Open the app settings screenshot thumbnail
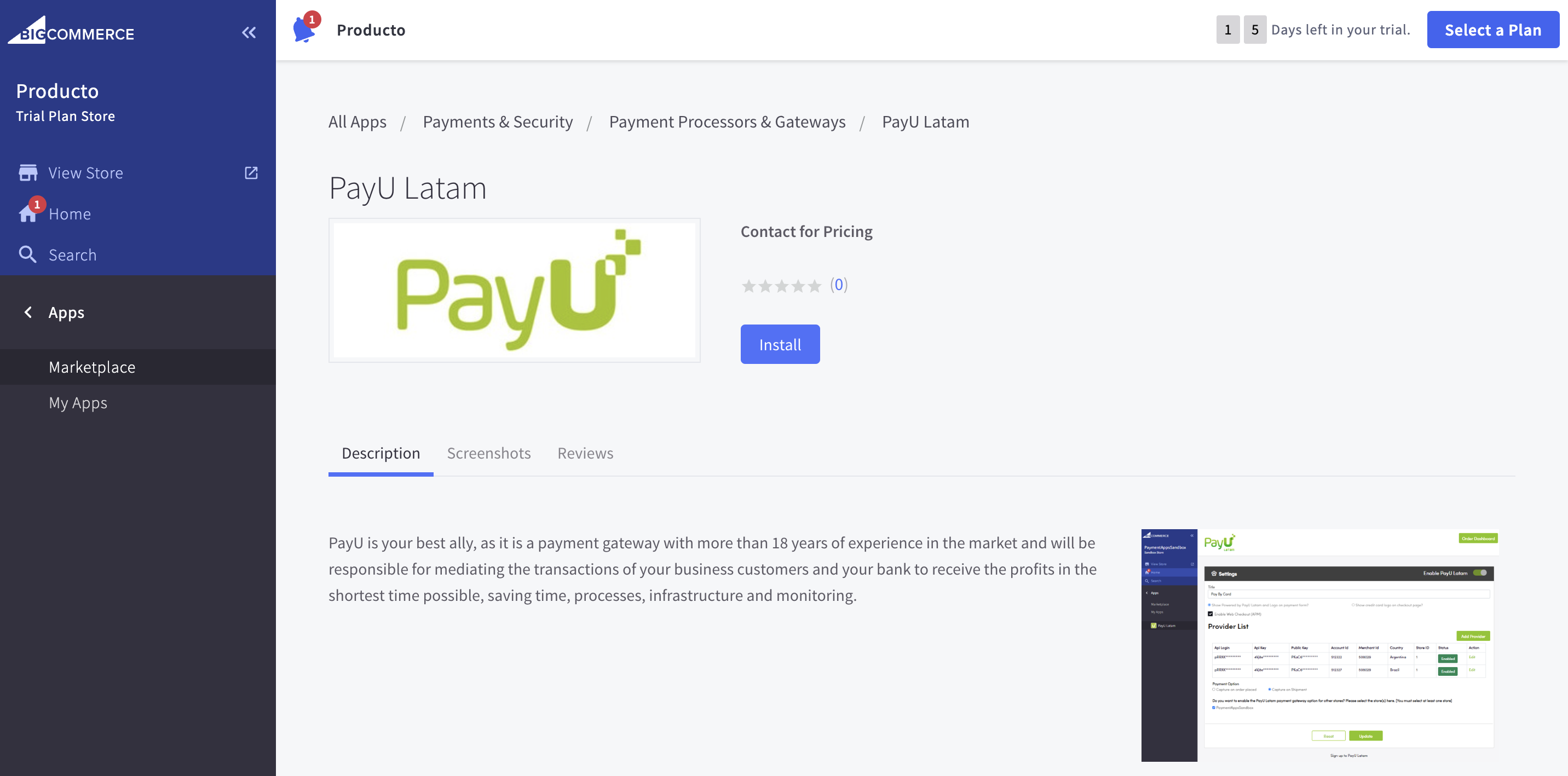 [x=1319, y=645]
